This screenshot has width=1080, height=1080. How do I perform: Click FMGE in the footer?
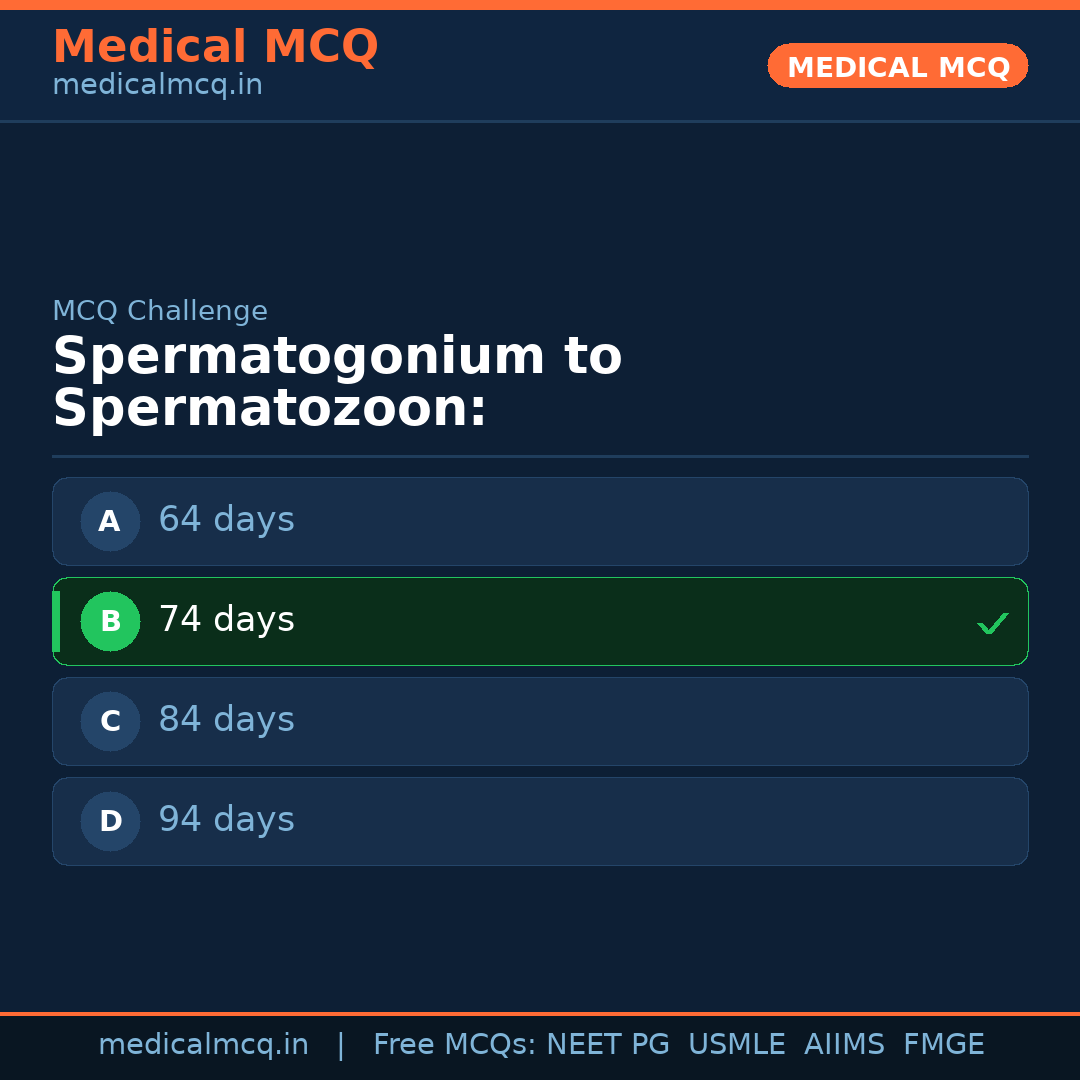943,1045
